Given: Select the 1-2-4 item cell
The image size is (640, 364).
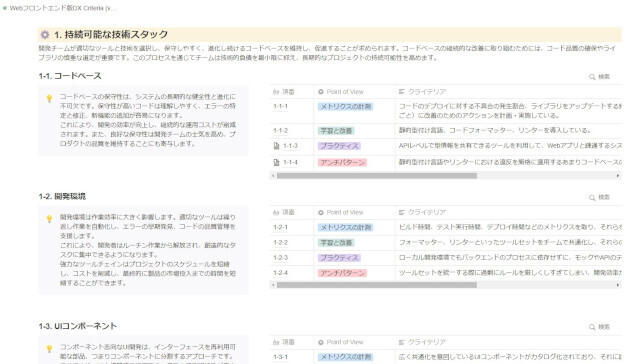Looking at the screenshot, I should click(x=281, y=273).
